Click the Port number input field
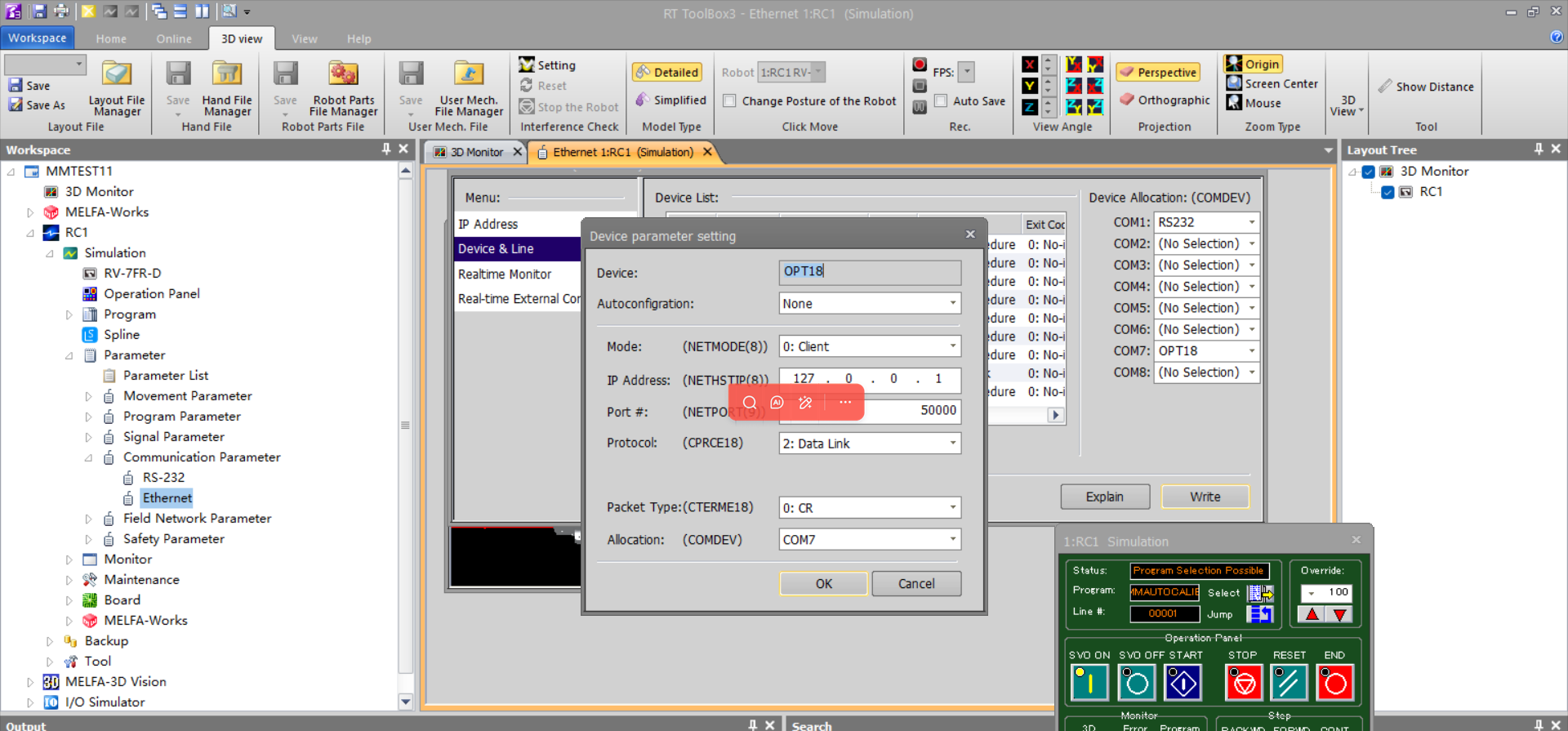The height and width of the screenshot is (731, 1568). click(870, 411)
